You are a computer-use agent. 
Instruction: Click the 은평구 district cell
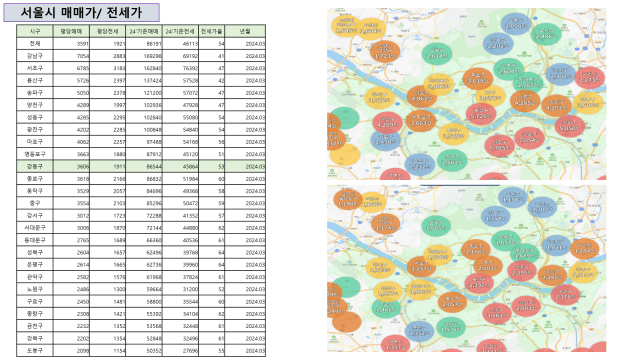pyautogui.click(x=35, y=264)
